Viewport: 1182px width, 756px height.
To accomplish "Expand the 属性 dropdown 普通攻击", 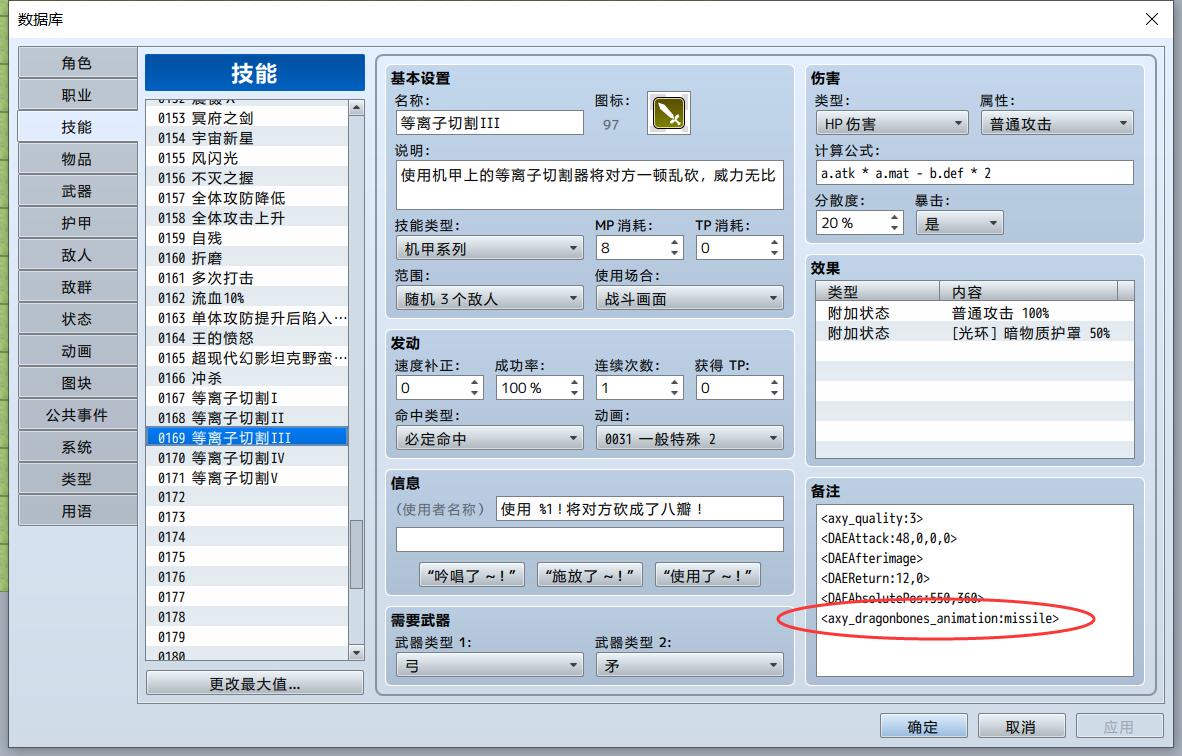I will pyautogui.click(x=1058, y=124).
